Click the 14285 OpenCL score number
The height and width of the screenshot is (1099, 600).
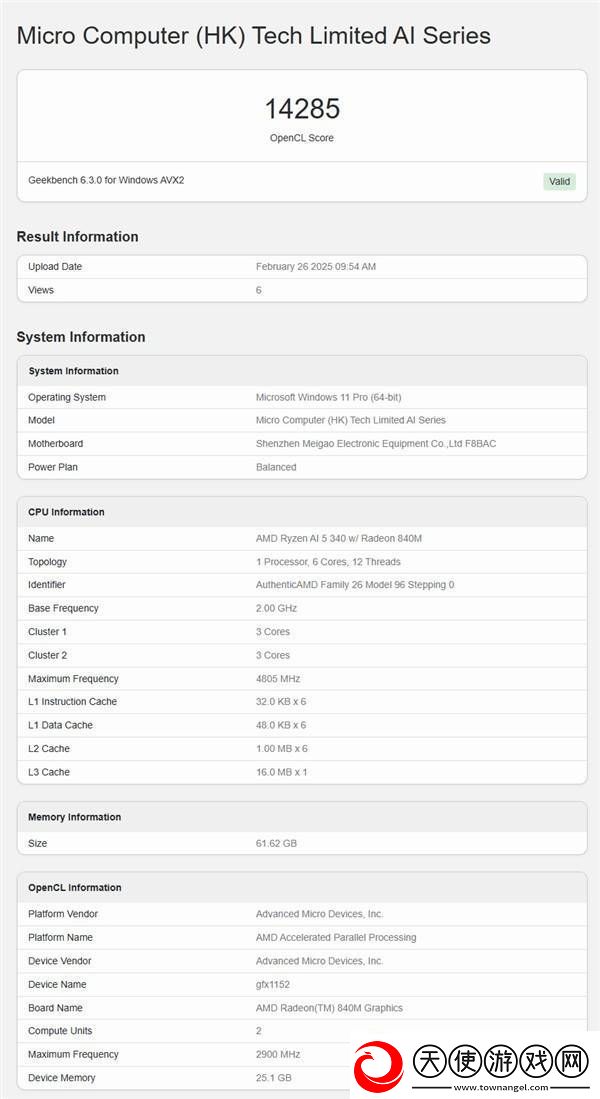[302, 109]
